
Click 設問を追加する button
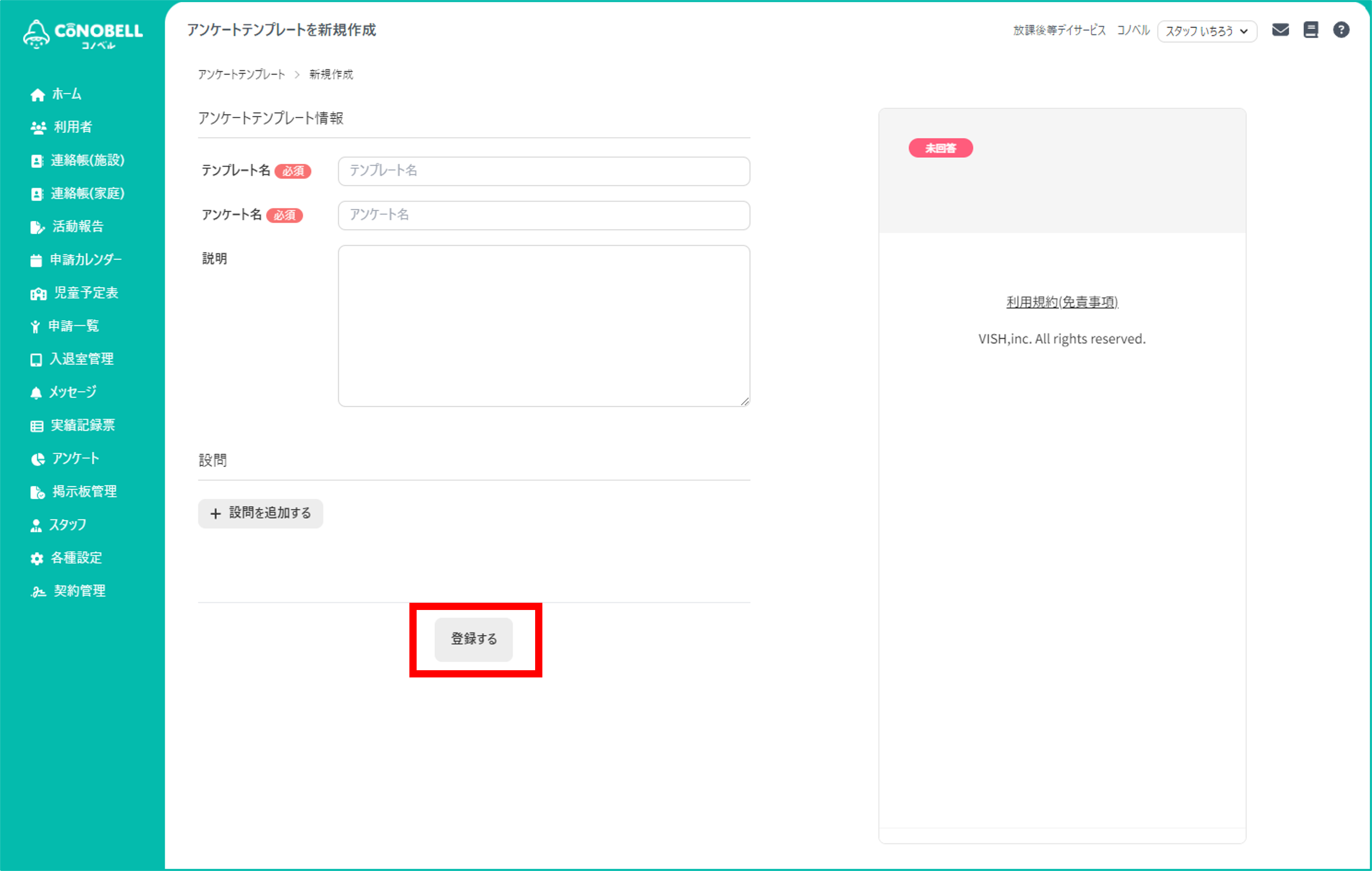tap(260, 514)
